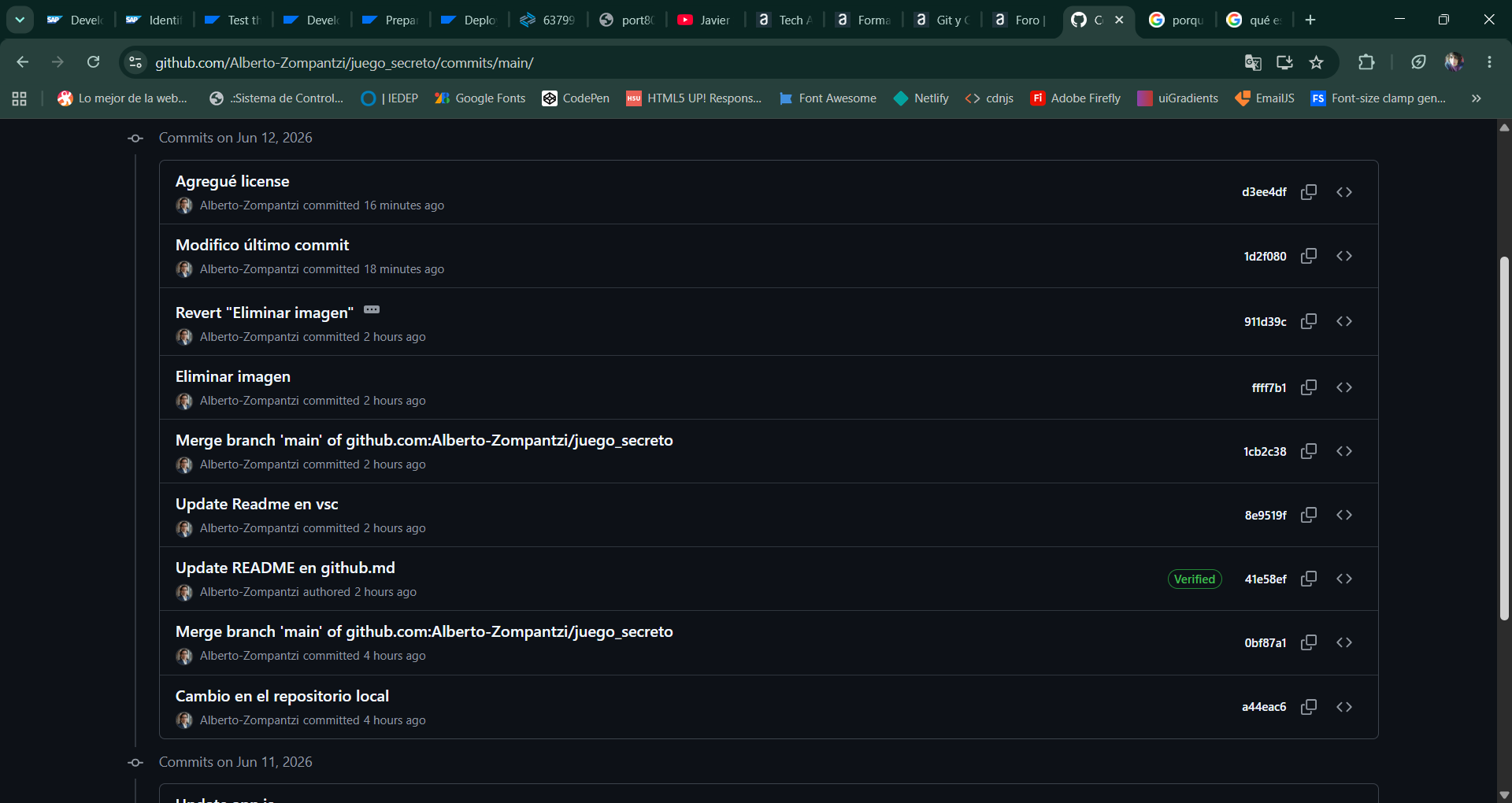Browse repository at commit 41e58ef
1512x803 pixels.
click(x=1344, y=579)
